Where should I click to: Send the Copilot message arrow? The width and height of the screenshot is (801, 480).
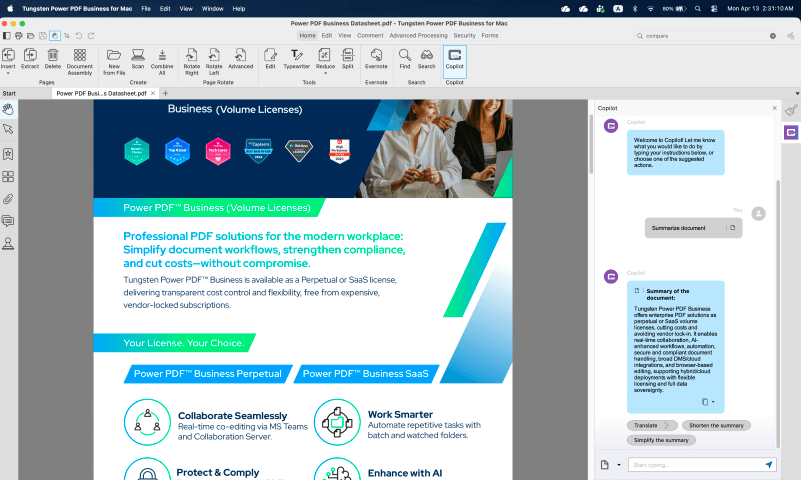pyautogui.click(x=769, y=465)
